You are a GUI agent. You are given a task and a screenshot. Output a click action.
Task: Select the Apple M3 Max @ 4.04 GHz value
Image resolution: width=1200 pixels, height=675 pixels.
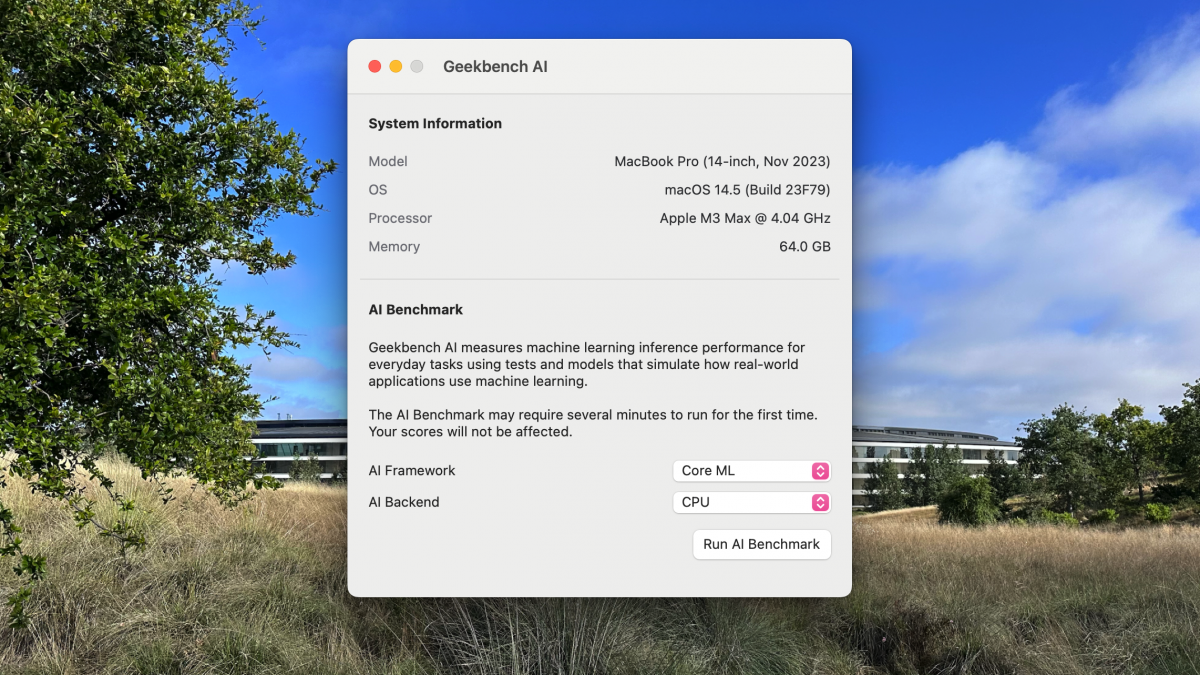tap(745, 218)
